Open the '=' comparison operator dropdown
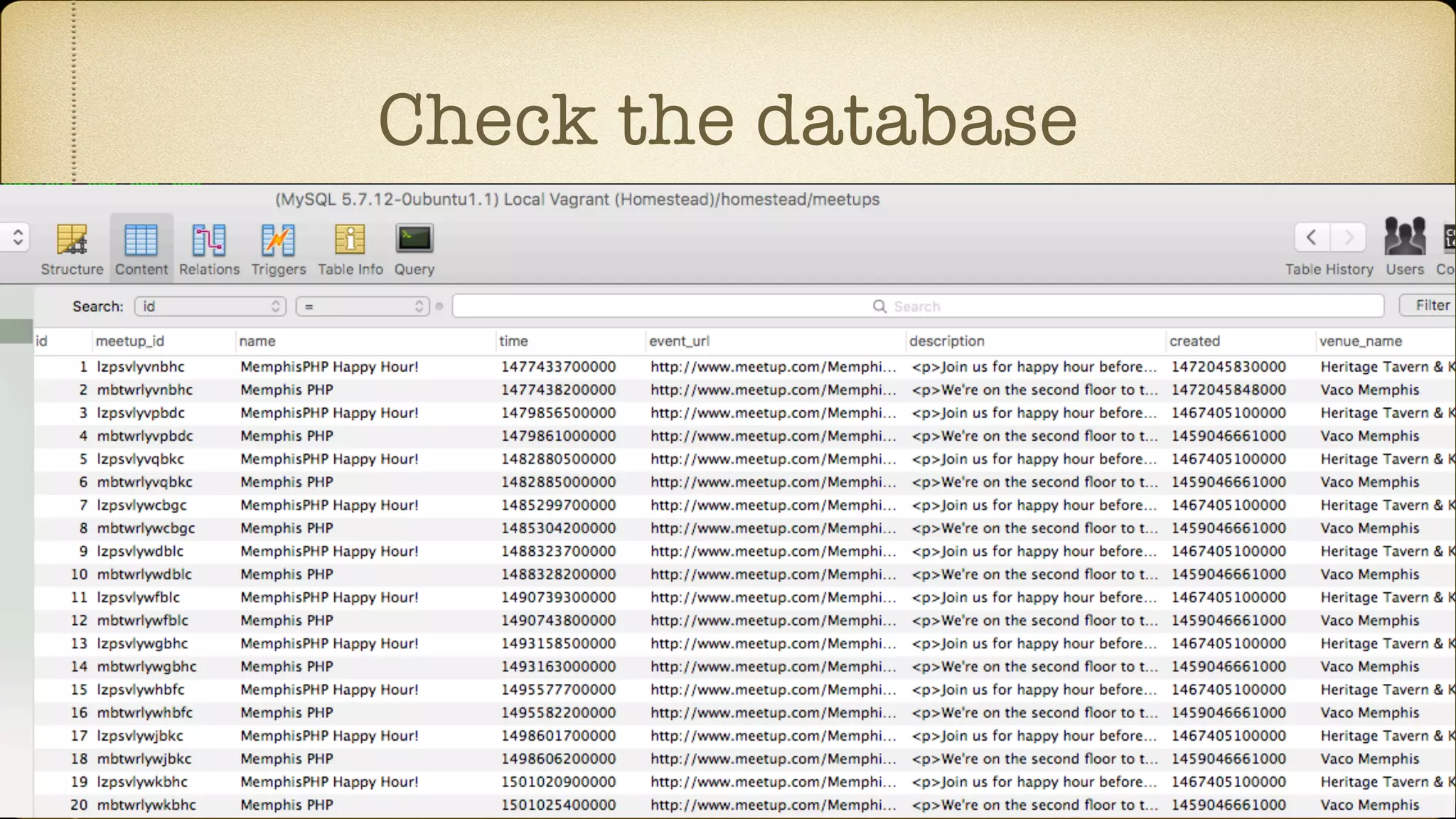Image resolution: width=1456 pixels, height=819 pixels. [363, 306]
